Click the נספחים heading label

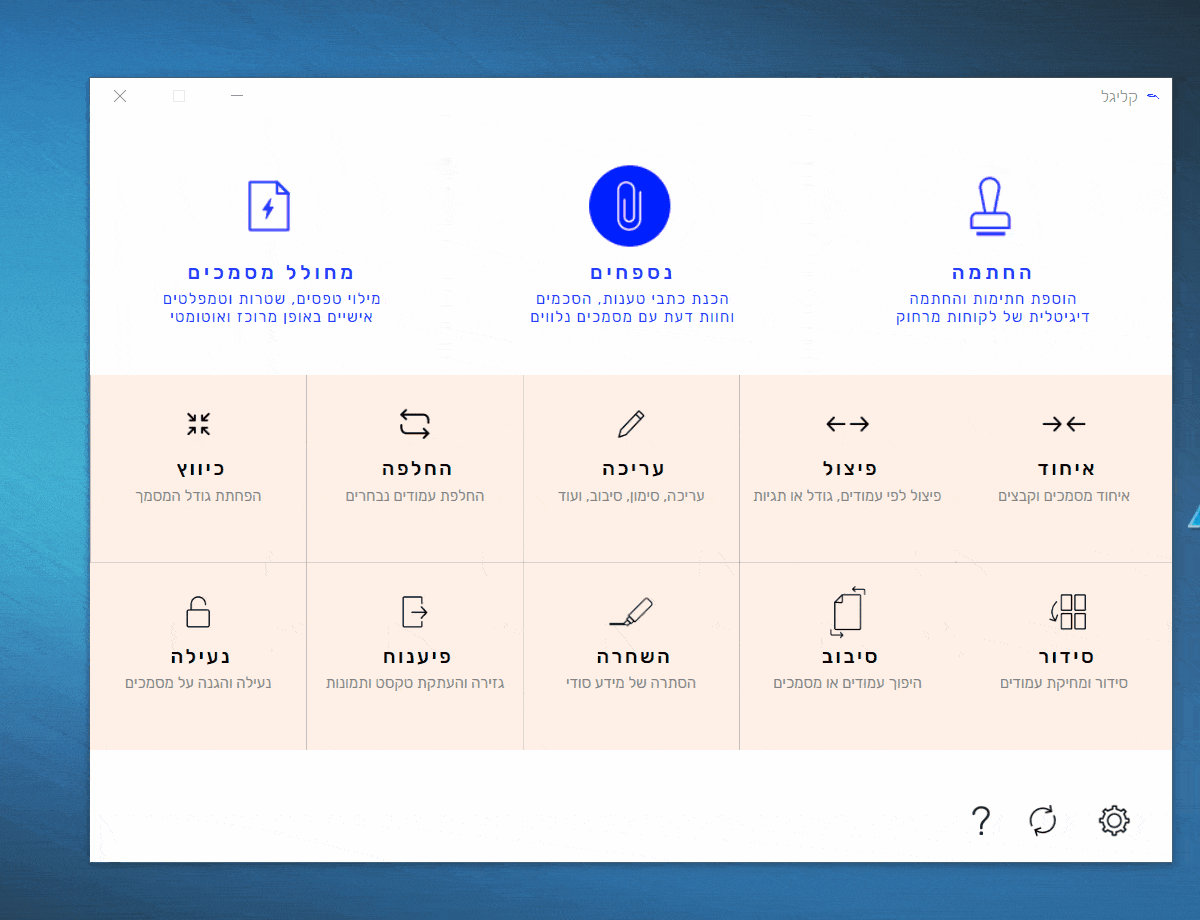point(631,272)
